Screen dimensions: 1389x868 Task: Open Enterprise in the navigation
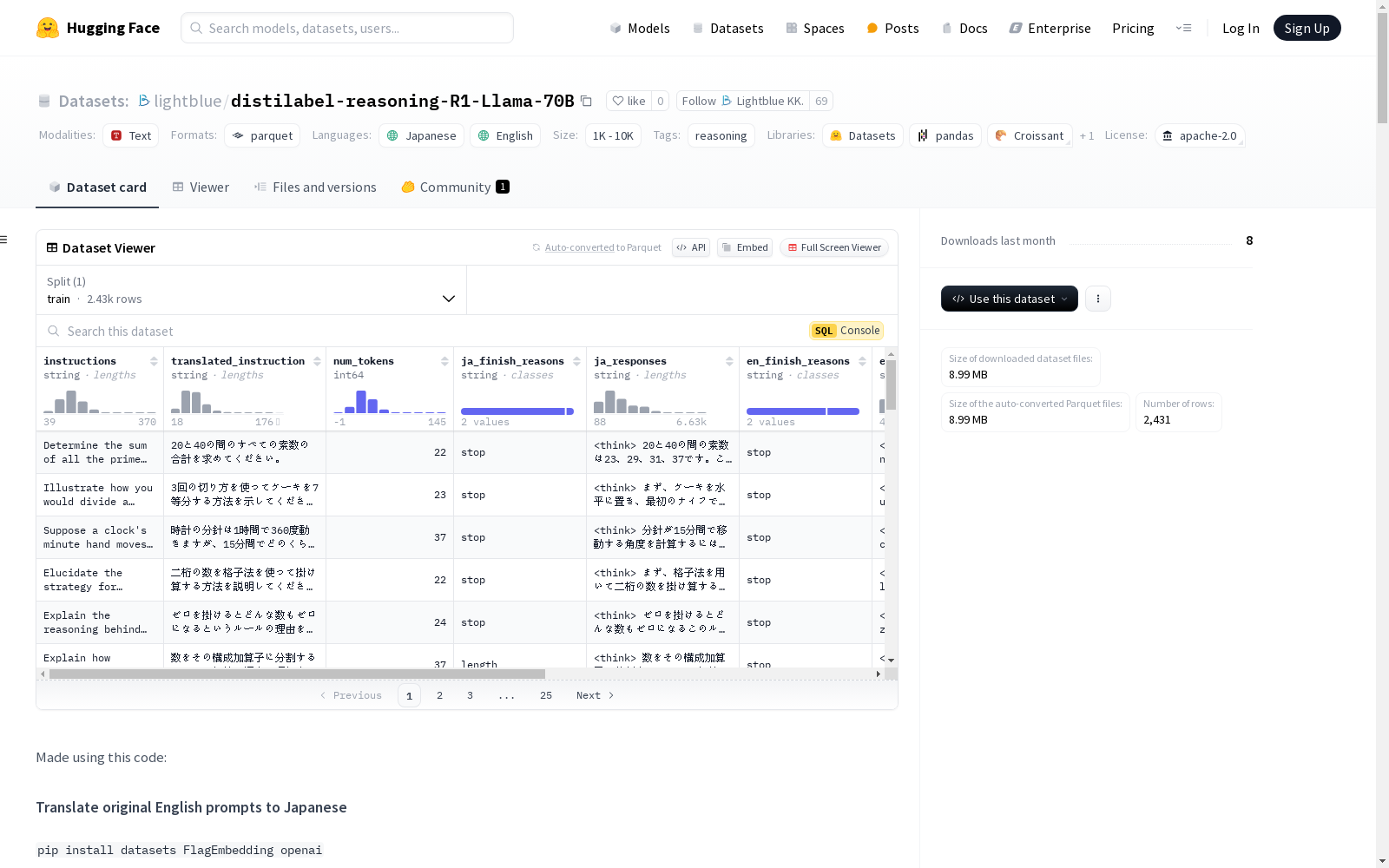click(x=1050, y=28)
